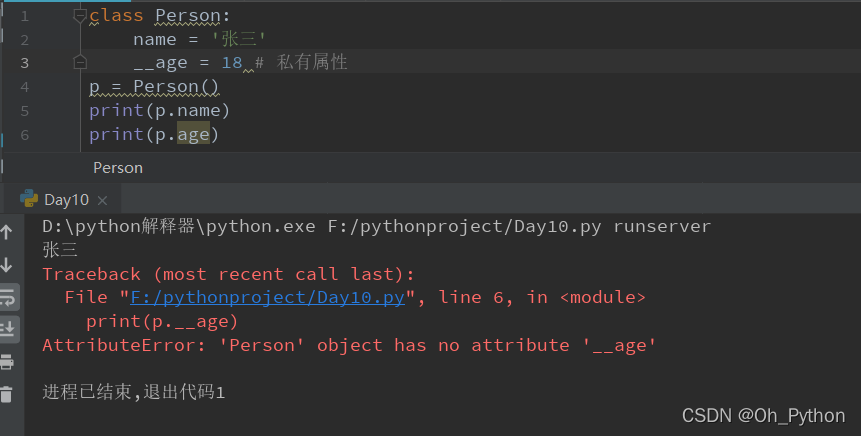Click the up-arrow icon in run panel
Screen dimensions: 861x436
pos(7,232)
